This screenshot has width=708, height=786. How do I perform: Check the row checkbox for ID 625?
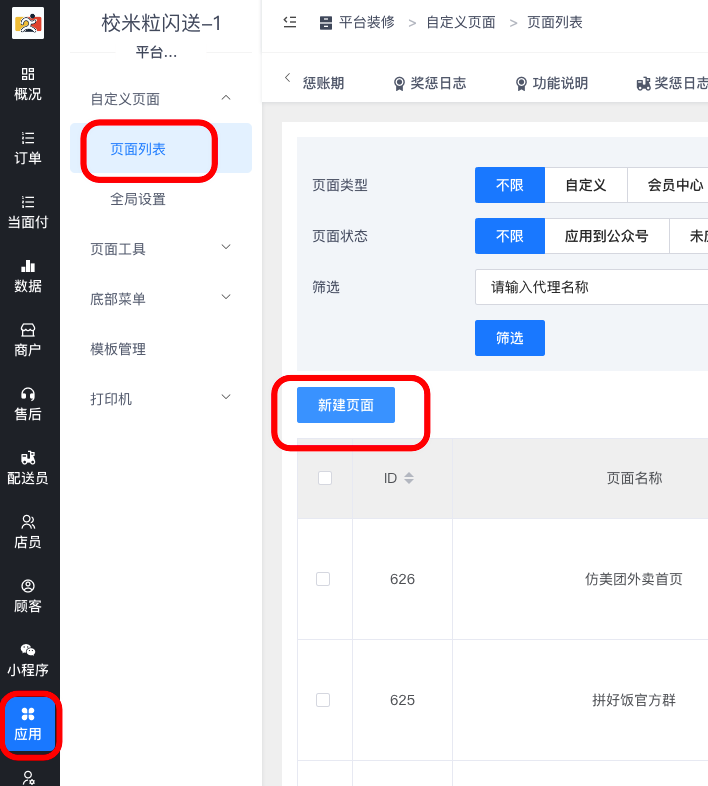(323, 700)
